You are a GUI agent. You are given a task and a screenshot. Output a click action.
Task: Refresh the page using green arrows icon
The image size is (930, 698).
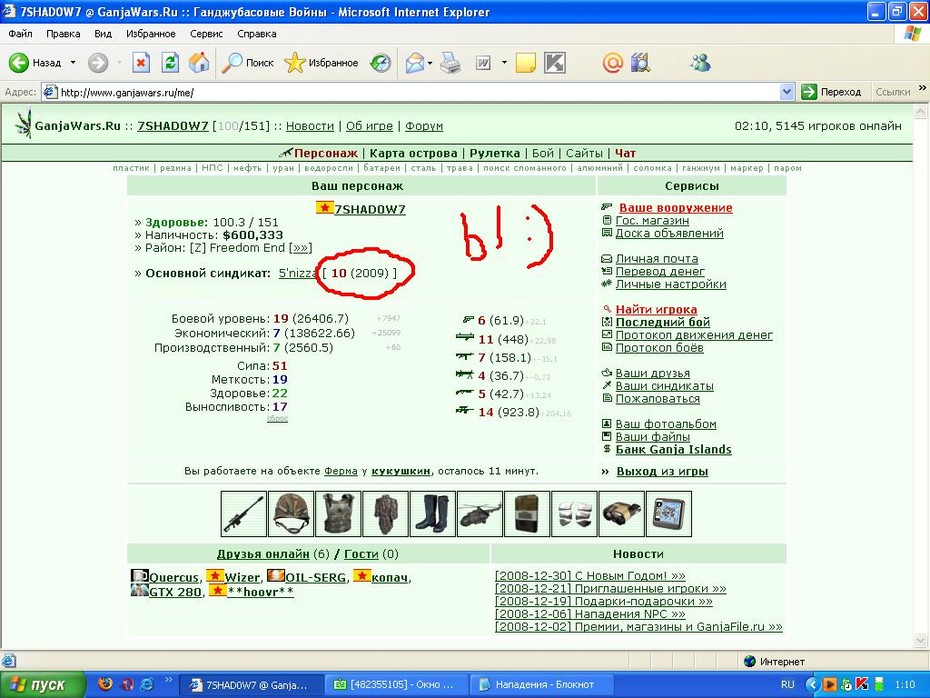click(x=170, y=62)
